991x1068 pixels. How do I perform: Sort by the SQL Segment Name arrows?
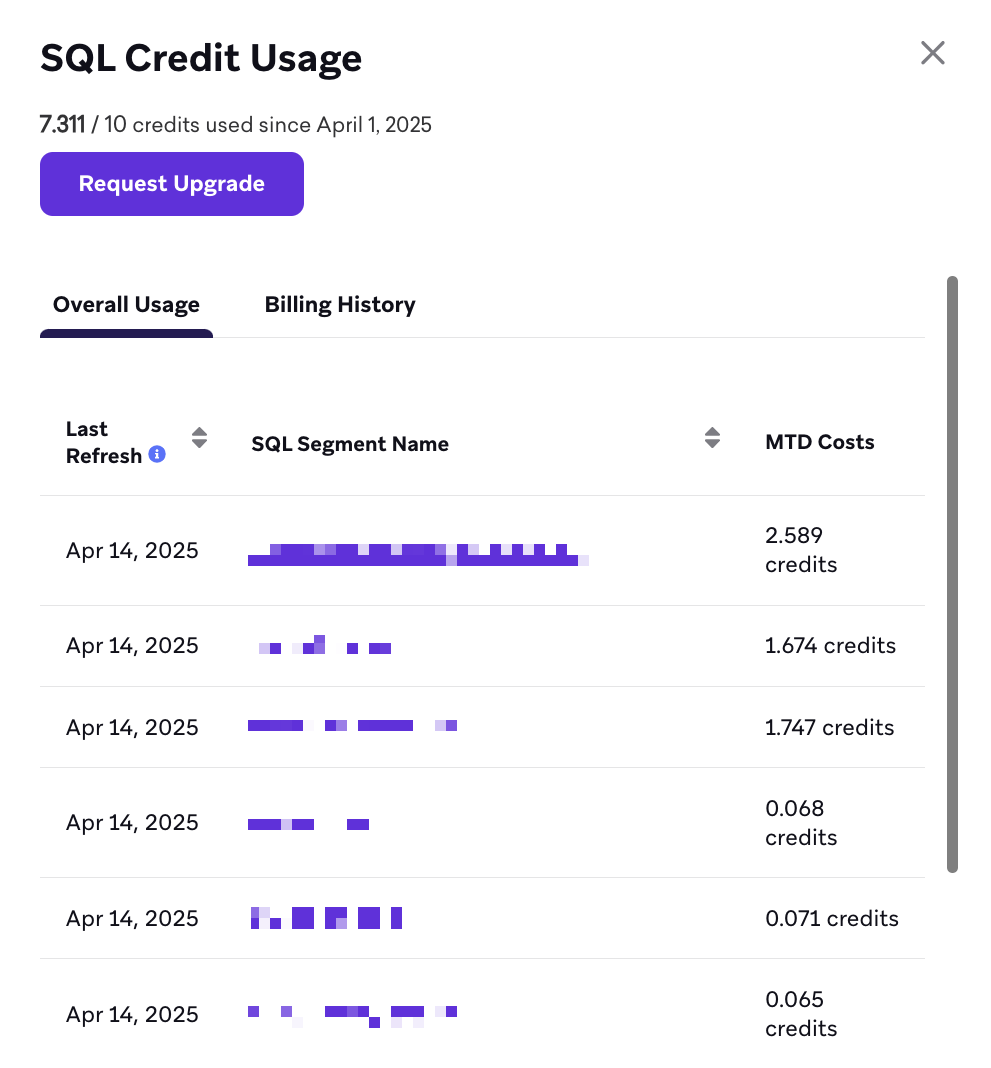click(712, 437)
